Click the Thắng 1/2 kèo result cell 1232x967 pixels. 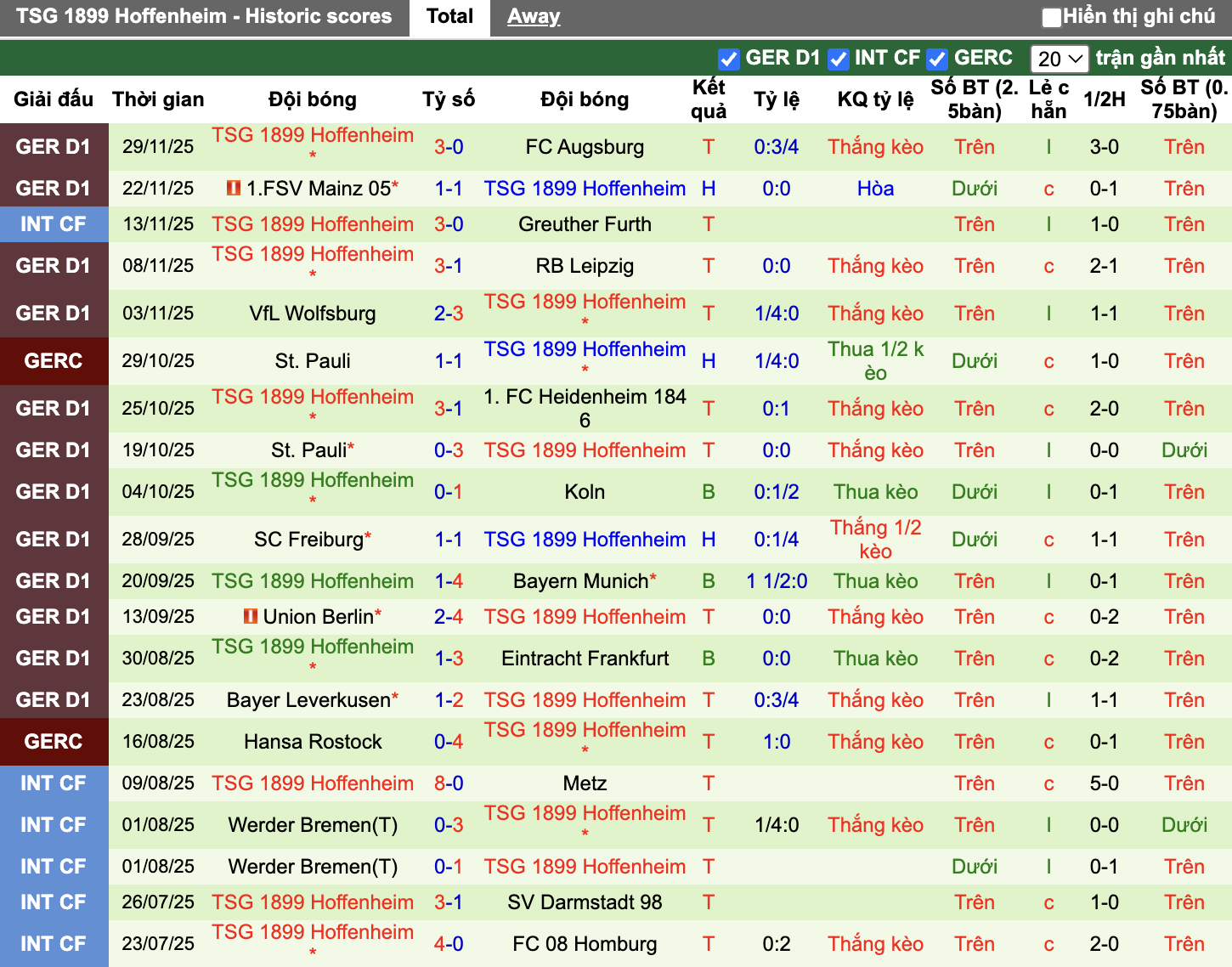pos(875,540)
